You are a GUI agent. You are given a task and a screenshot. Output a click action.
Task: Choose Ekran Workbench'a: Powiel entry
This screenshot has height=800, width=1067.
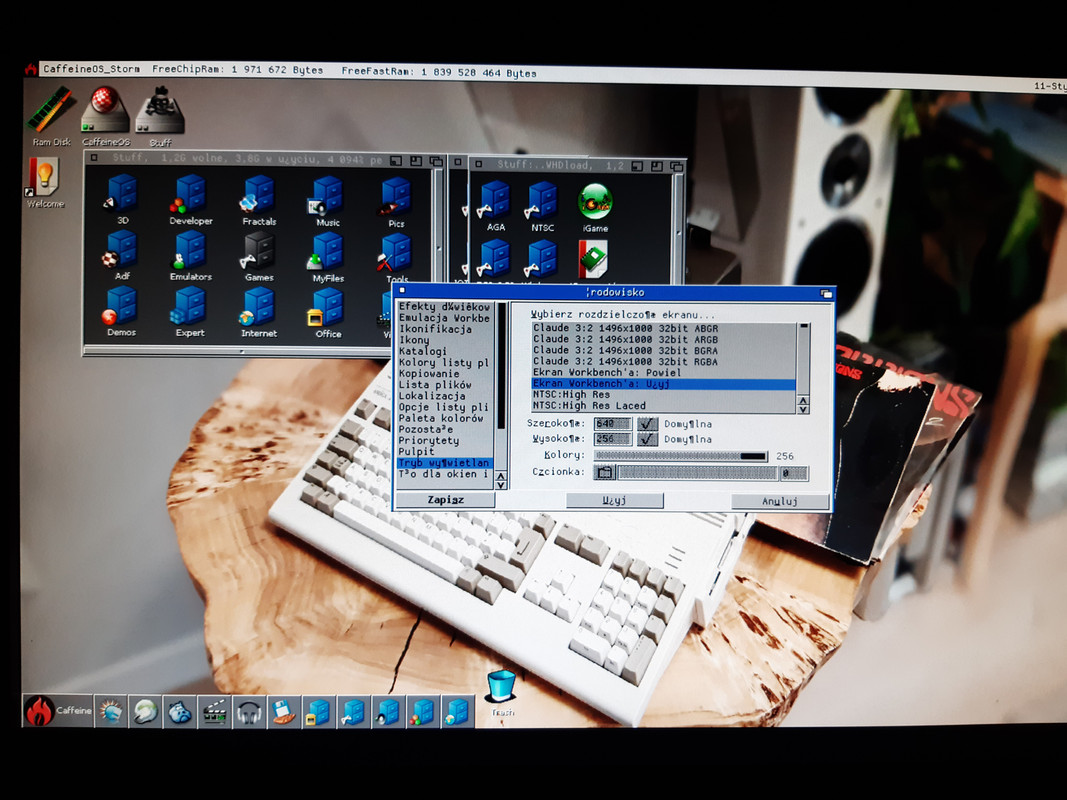click(x=663, y=372)
